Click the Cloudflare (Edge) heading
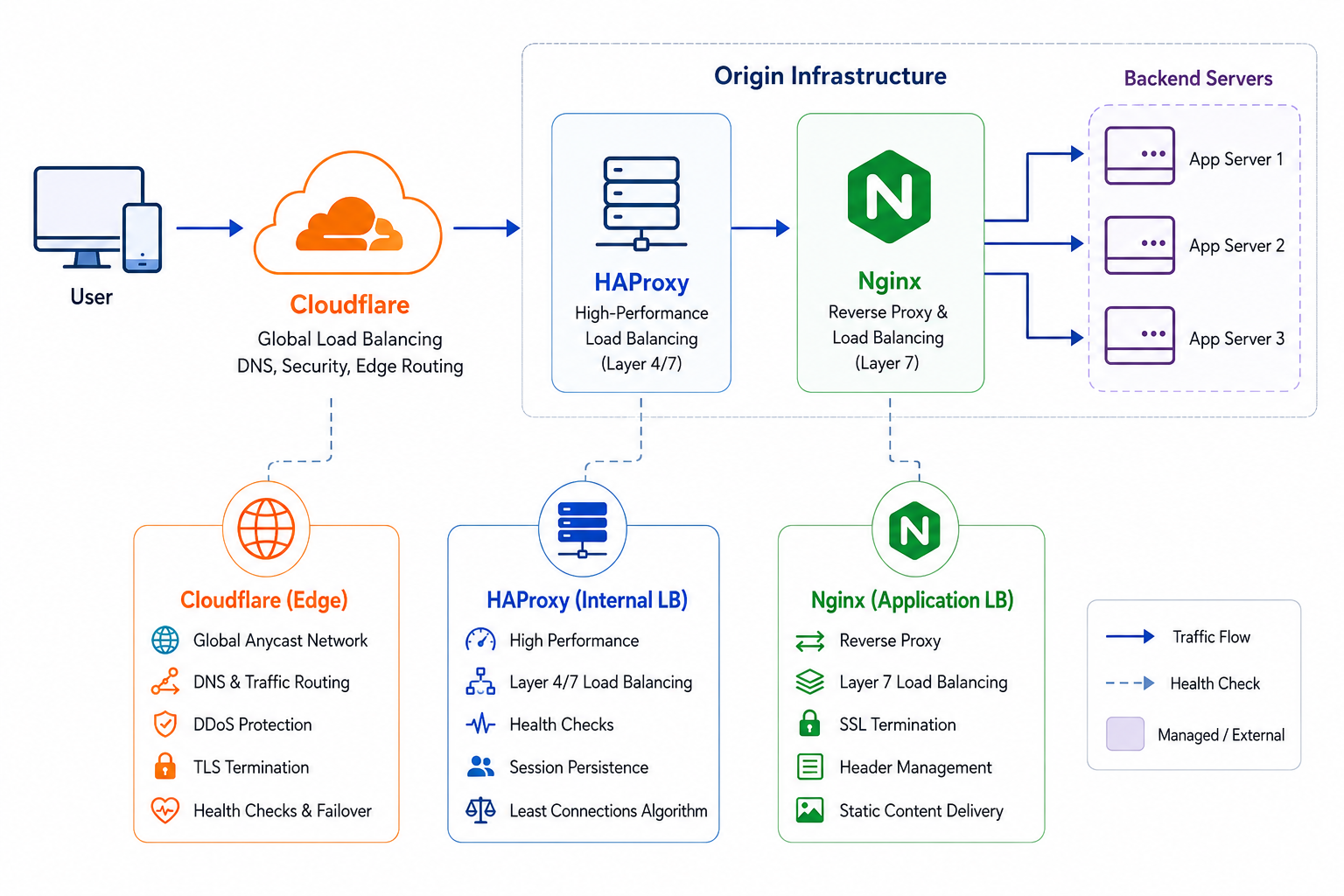Screen dimensions: 1344x896 pyautogui.click(x=264, y=600)
